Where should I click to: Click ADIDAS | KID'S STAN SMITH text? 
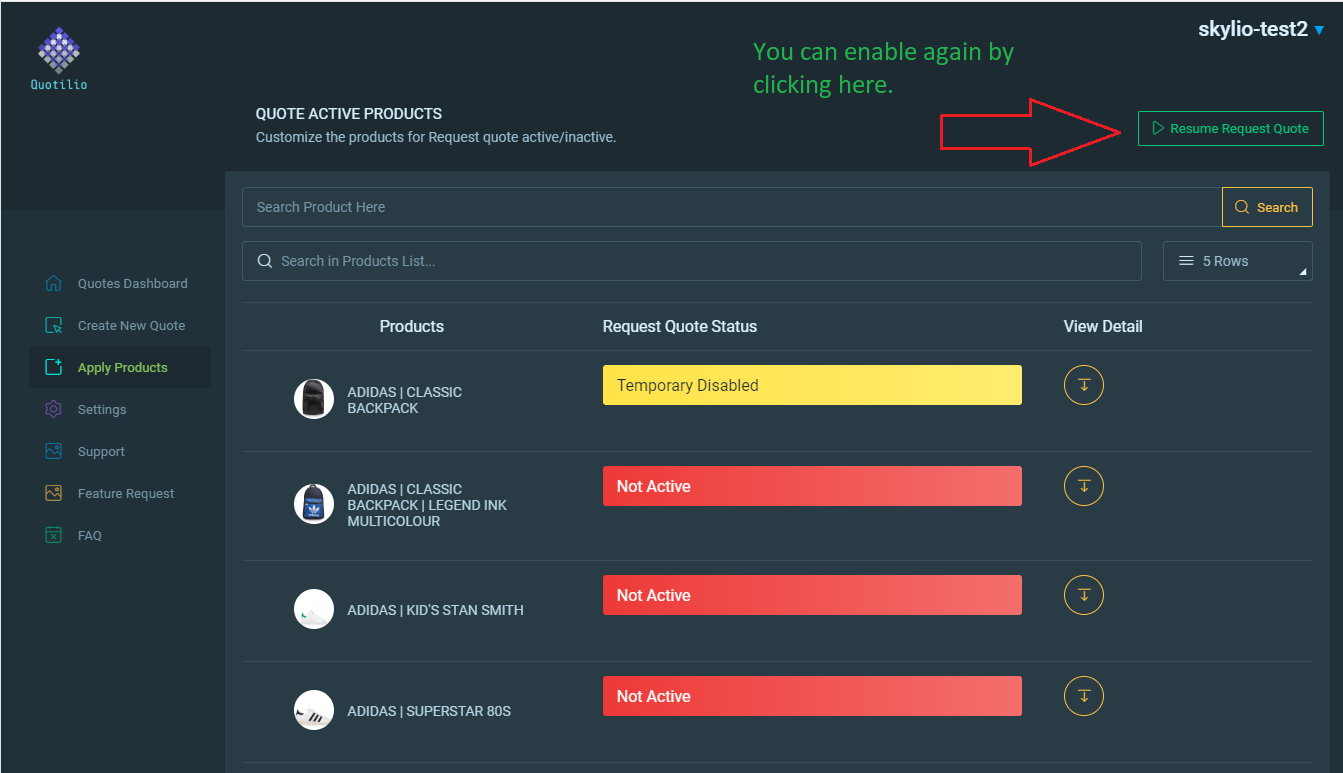point(435,610)
